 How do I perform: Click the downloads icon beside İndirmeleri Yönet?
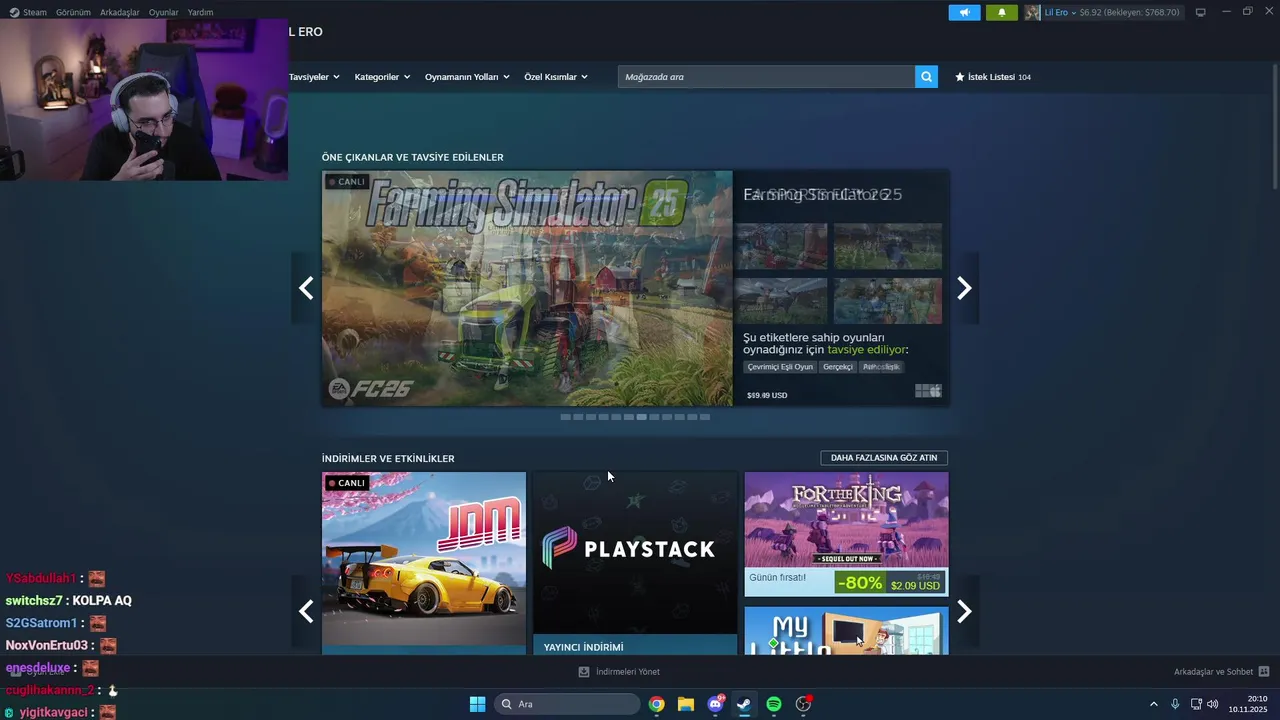(x=584, y=672)
